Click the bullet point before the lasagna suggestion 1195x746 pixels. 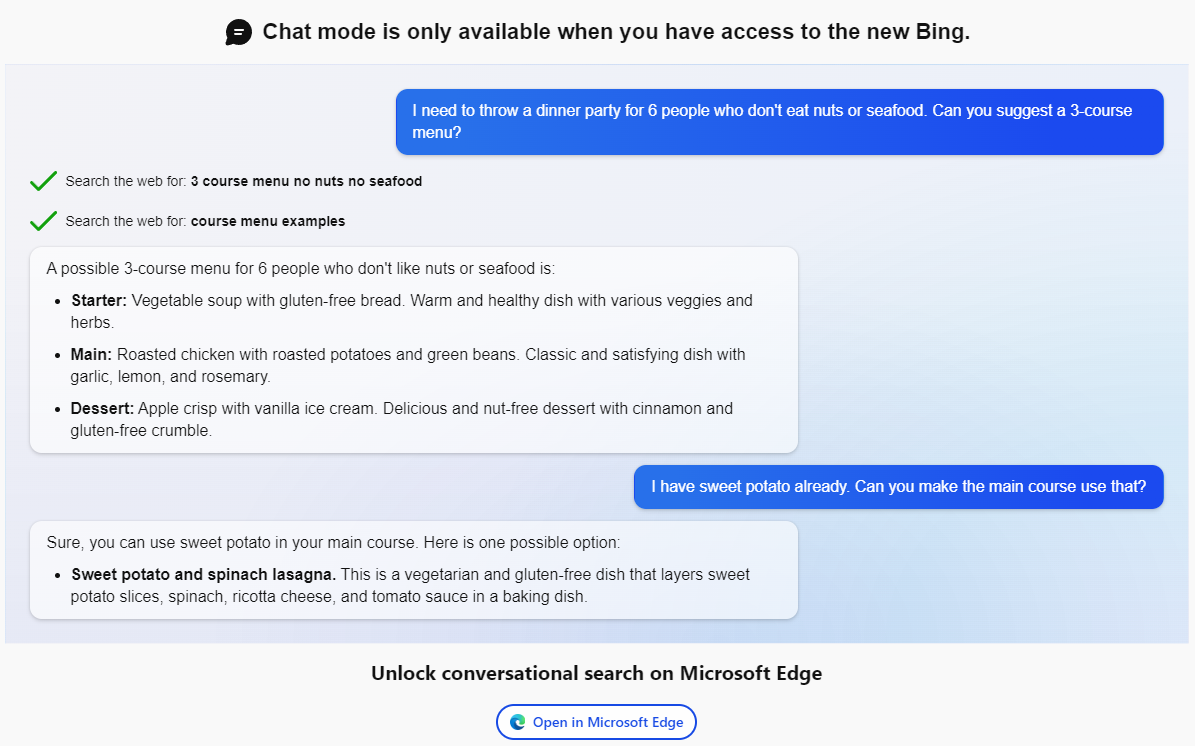[55, 575]
